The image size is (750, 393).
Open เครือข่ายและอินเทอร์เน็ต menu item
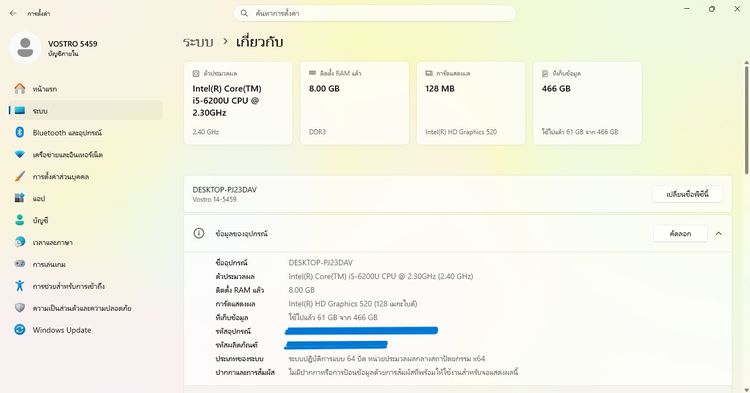coord(86,154)
